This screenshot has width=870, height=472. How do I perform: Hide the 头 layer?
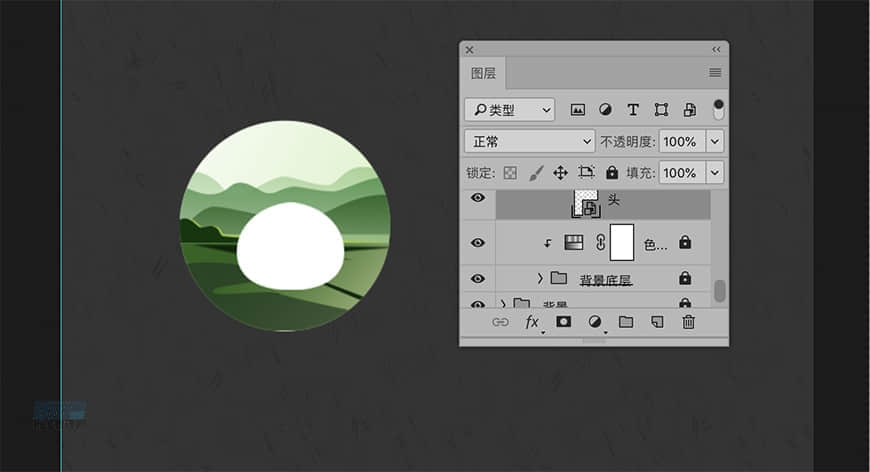click(478, 199)
